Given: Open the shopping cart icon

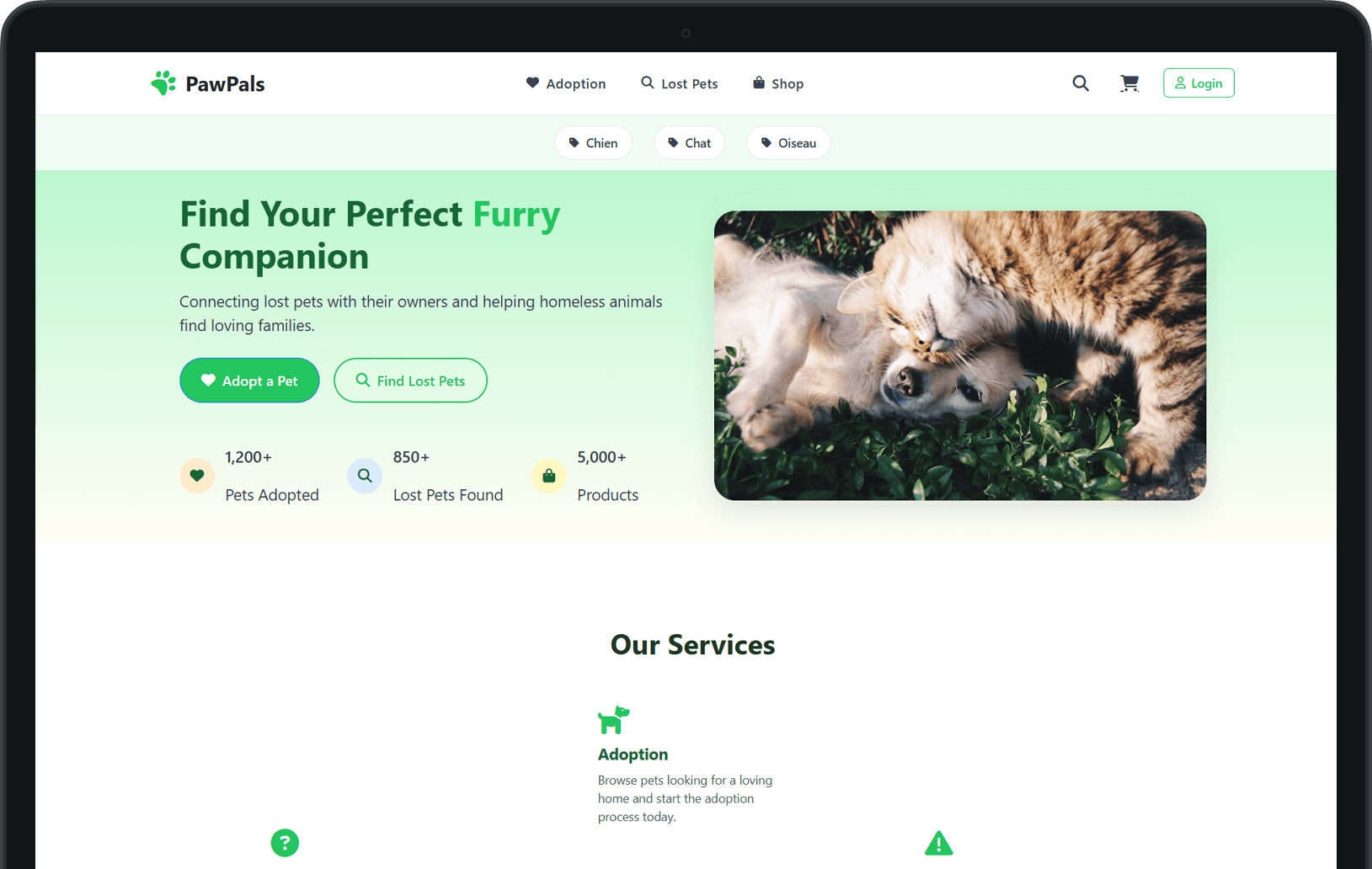Looking at the screenshot, I should point(1129,83).
